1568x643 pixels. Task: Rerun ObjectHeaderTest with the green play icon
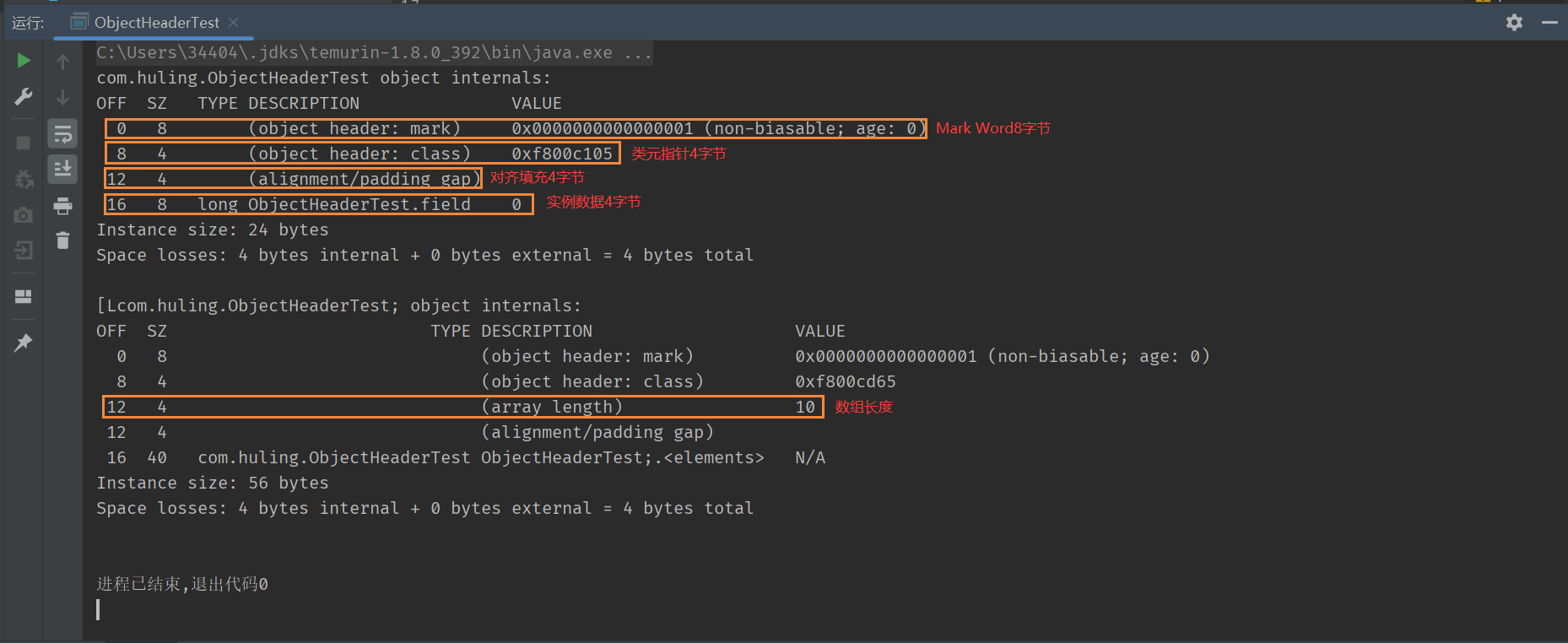24,61
